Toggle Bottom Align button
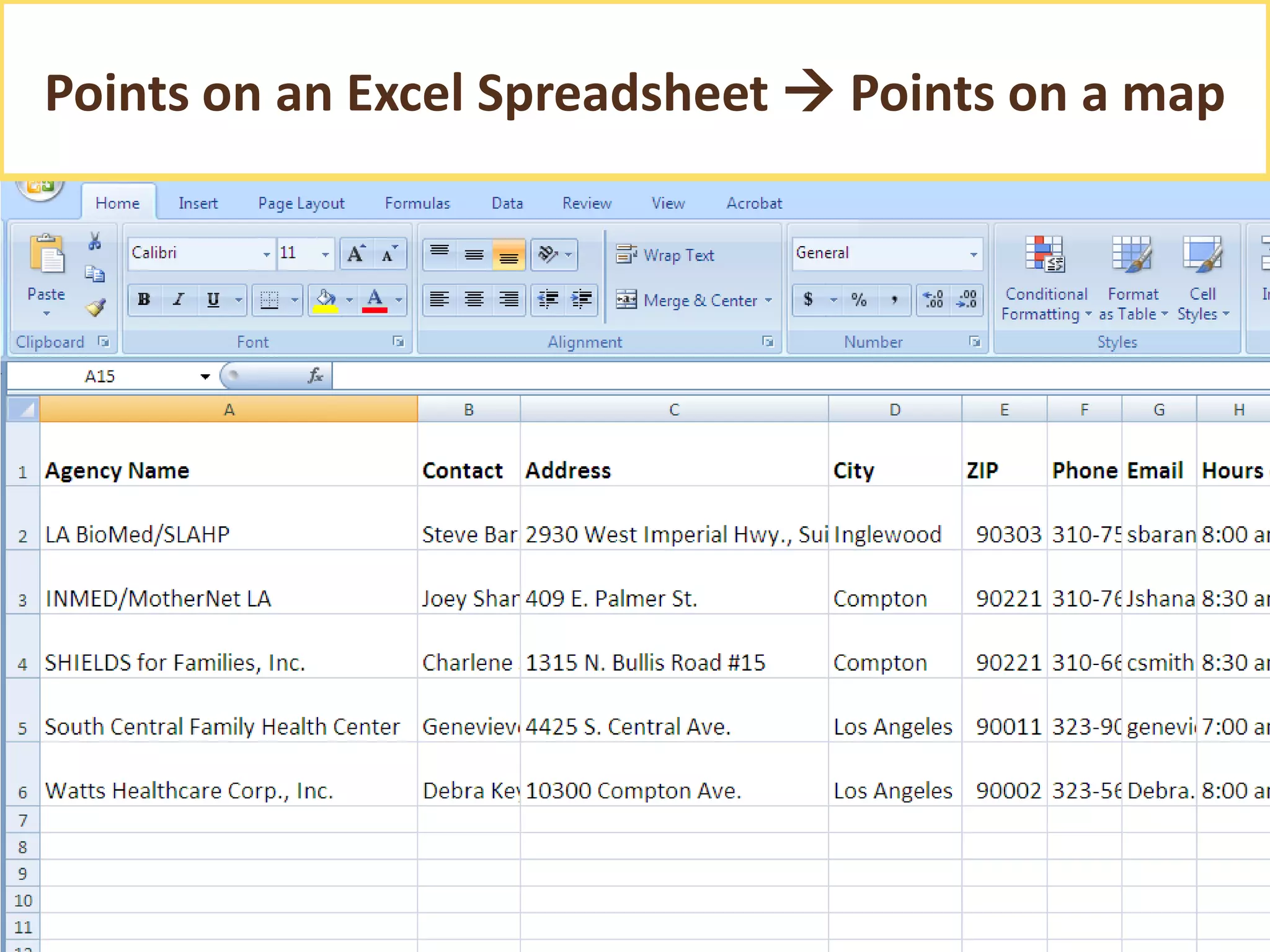This screenshot has height=952, width=1270. [508, 254]
